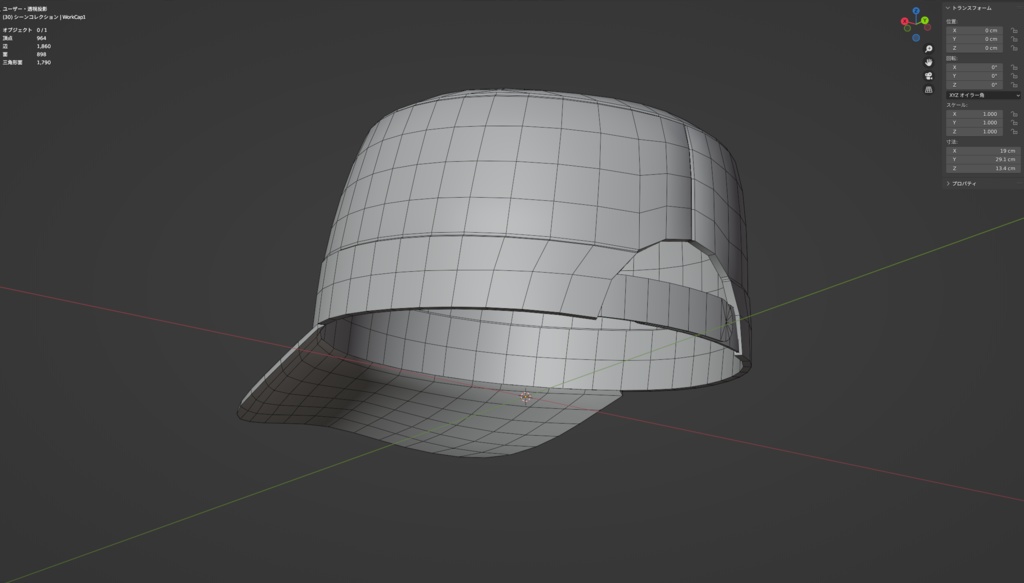Image resolution: width=1024 pixels, height=583 pixels.
Task: Click the 寸法 Y field showing 29.1 cm
Action: 977,159
